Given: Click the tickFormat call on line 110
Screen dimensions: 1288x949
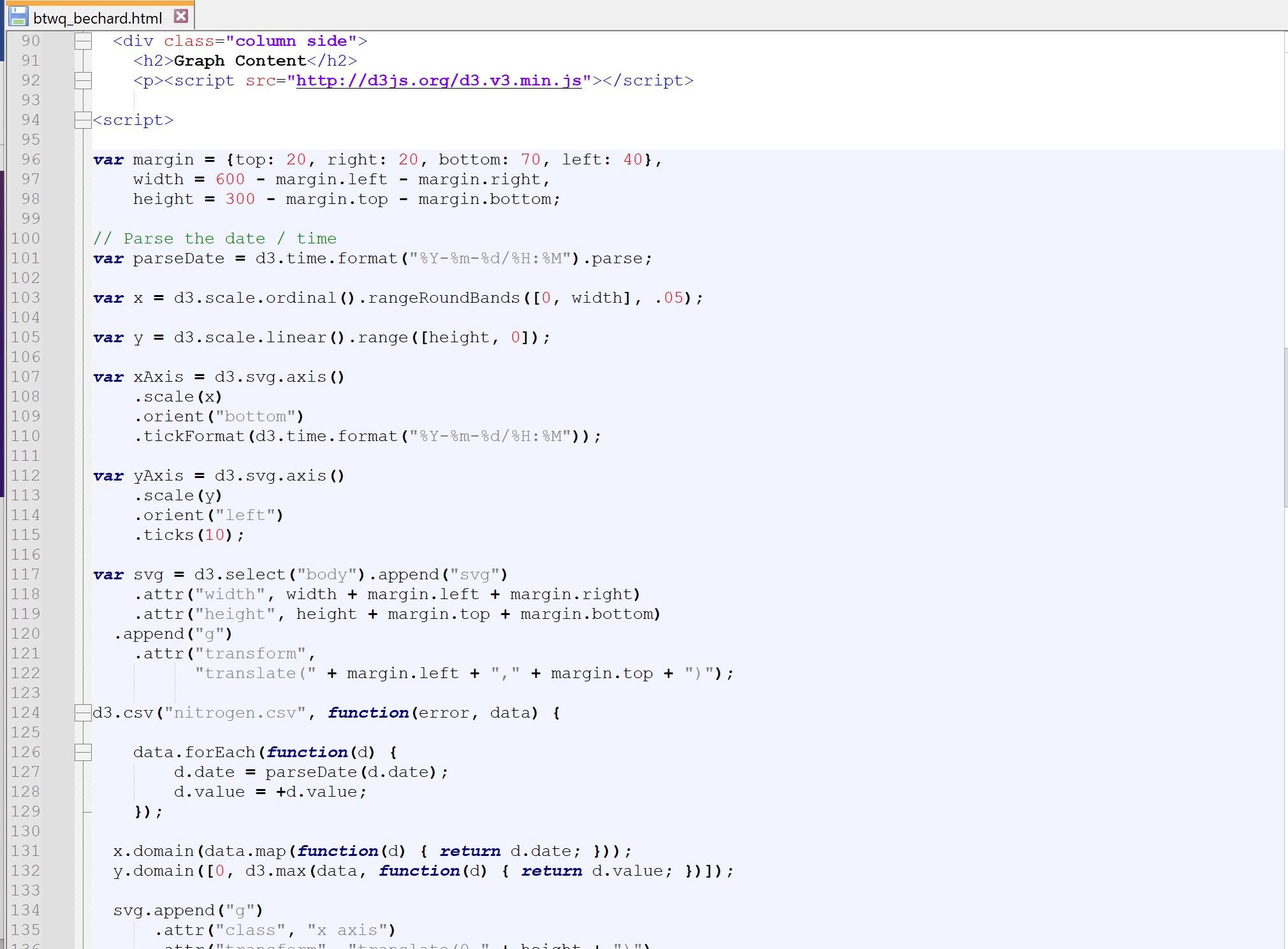Looking at the screenshot, I should [x=193, y=436].
